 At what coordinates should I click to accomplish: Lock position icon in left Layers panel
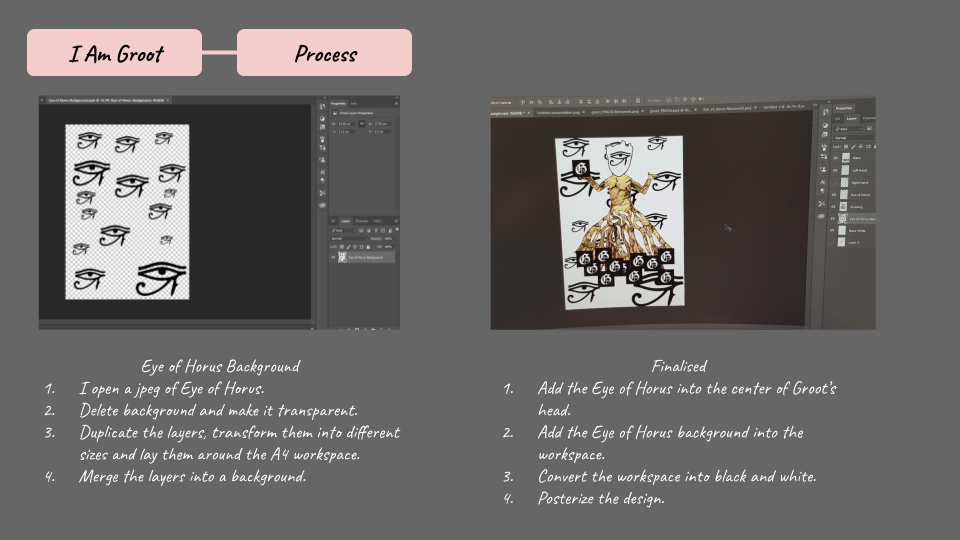pyautogui.click(x=355, y=247)
